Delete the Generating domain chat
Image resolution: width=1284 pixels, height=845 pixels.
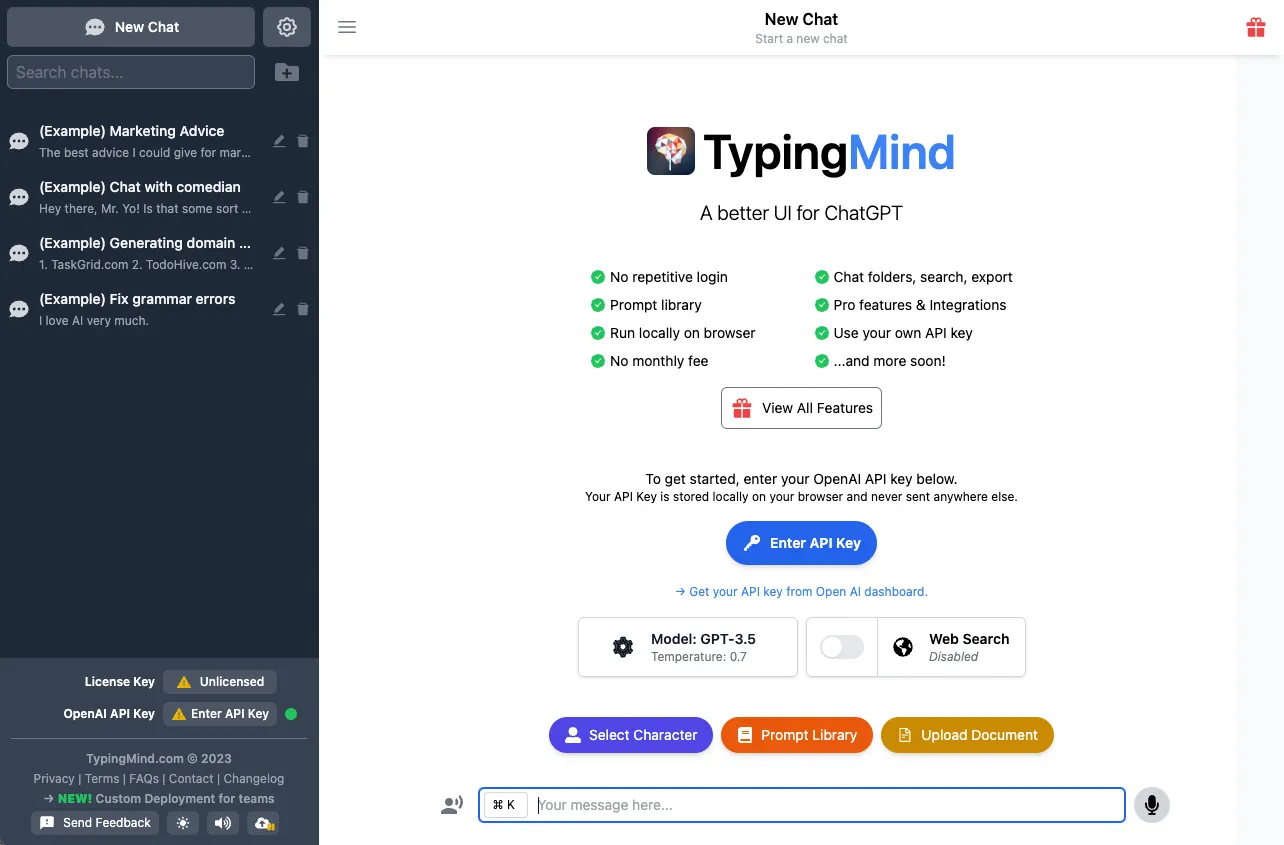coord(303,253)
